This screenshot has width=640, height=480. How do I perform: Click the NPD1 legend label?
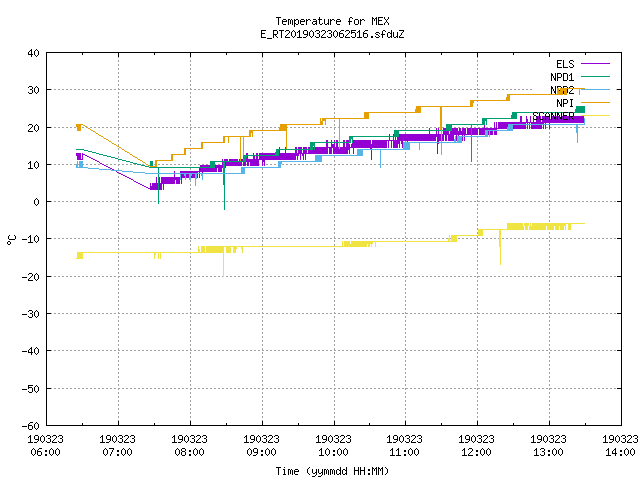pos(562,77)
